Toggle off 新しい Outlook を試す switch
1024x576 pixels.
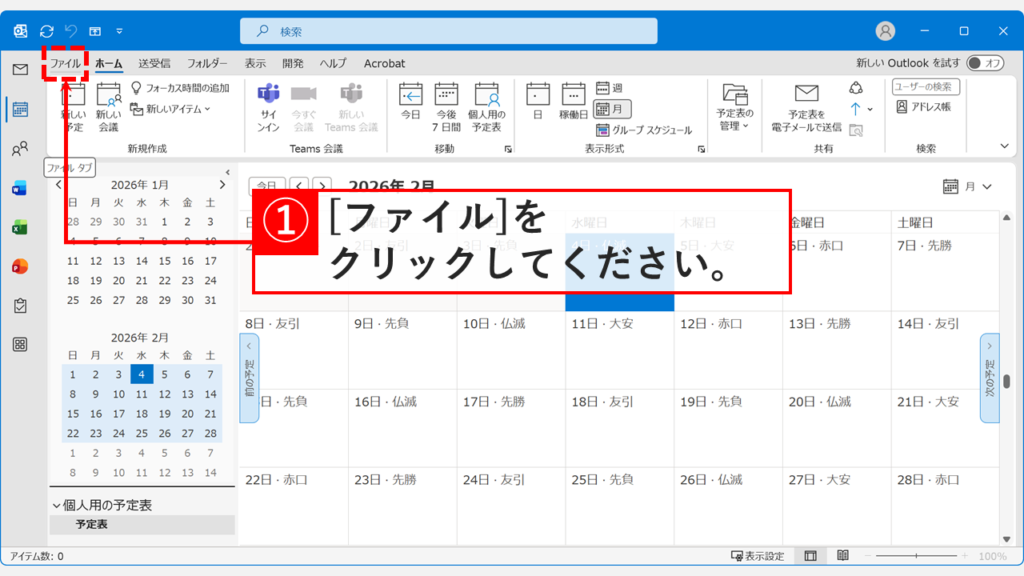point(986,61)
